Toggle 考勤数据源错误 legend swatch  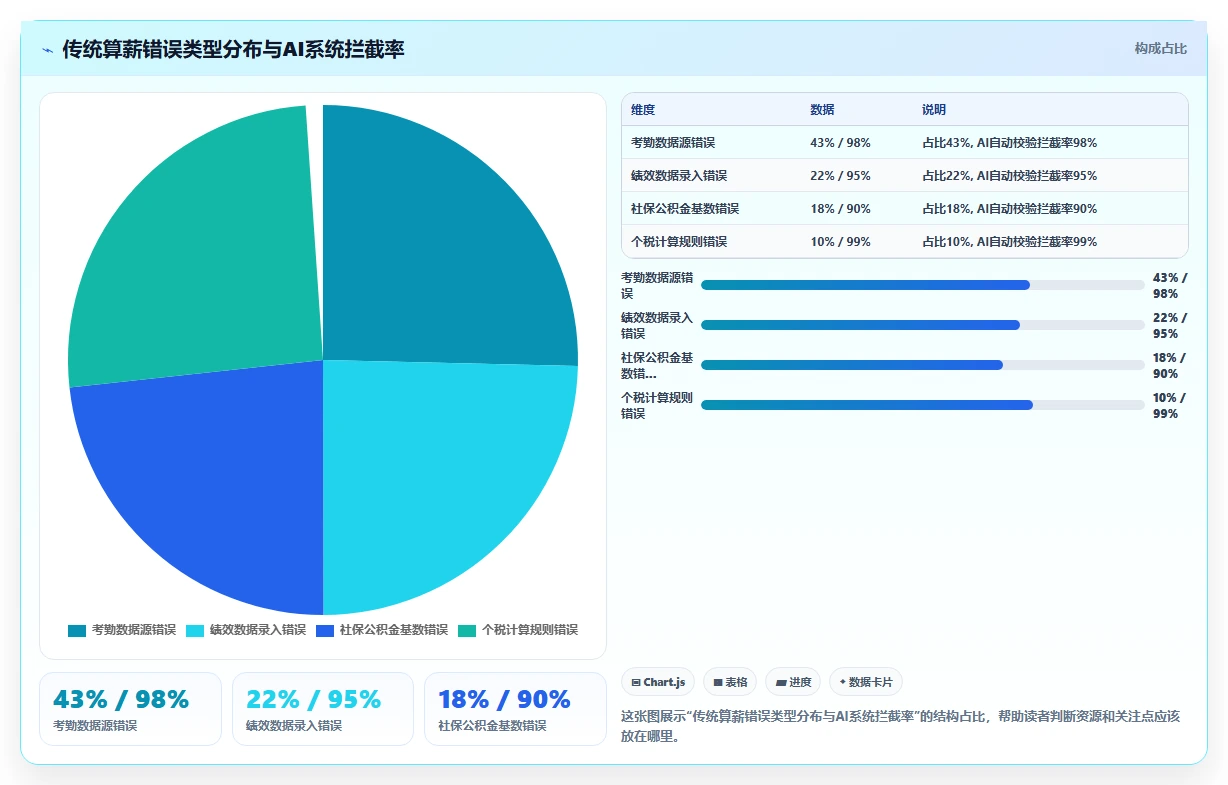(x=77, y=630)
